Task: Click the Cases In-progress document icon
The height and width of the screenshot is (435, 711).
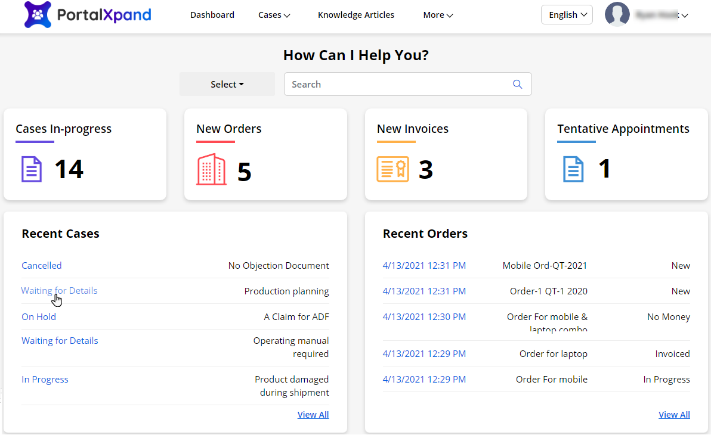Action: pos(32,169)
